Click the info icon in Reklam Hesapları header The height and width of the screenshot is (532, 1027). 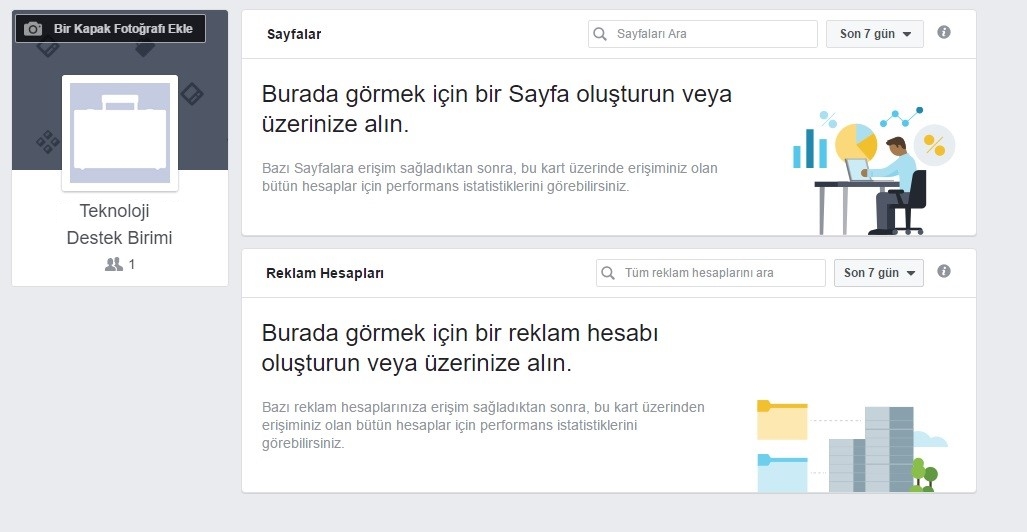tap(944, 271)
